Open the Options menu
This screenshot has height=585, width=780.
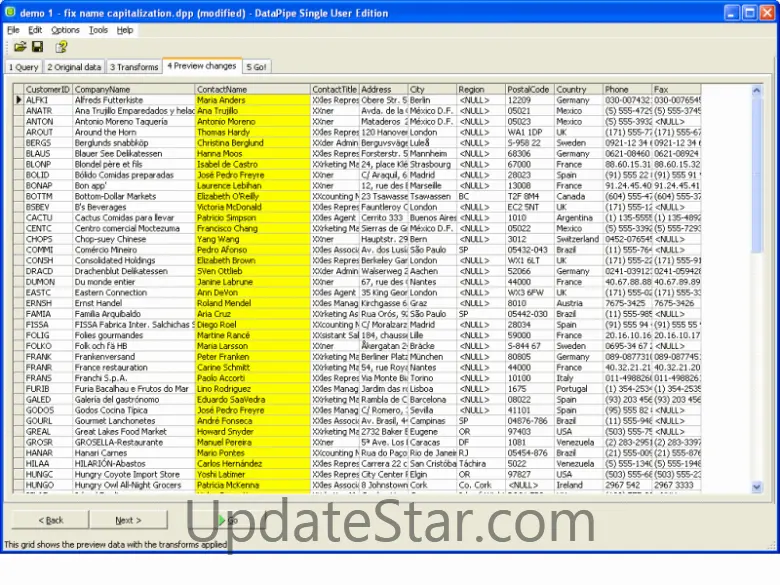click(65, 30)
